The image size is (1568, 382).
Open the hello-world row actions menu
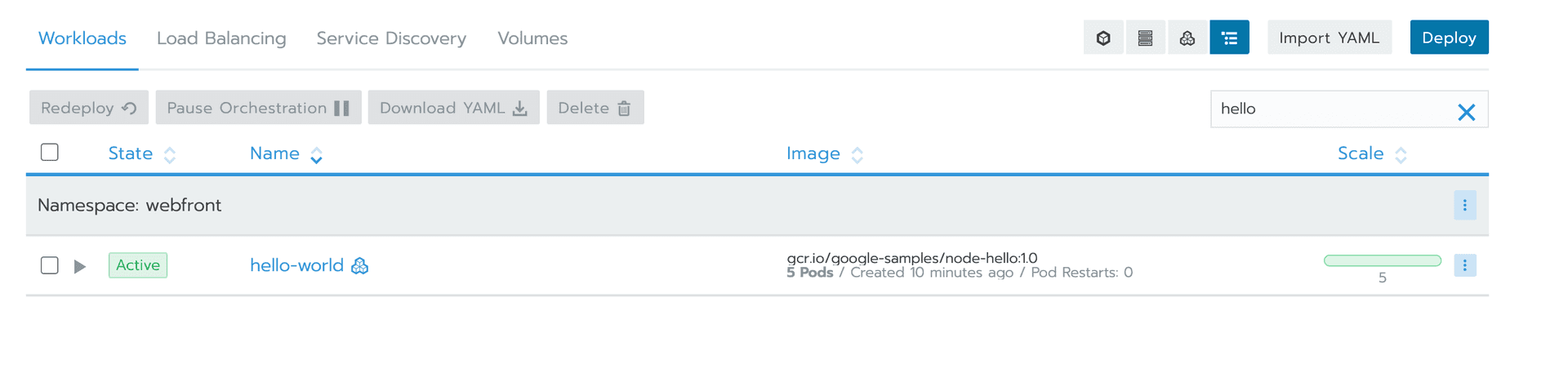coord(1464,265)
